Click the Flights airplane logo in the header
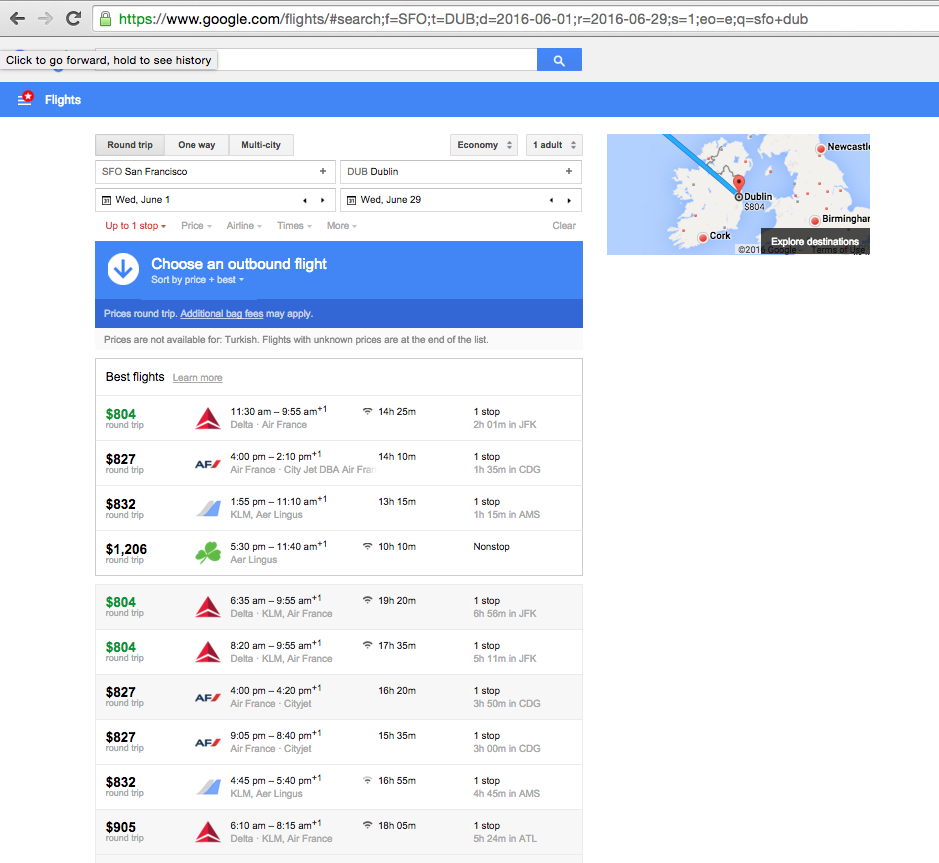Image resolution: width=939 pixels, height=863 pixels. [x=24, y=99]
